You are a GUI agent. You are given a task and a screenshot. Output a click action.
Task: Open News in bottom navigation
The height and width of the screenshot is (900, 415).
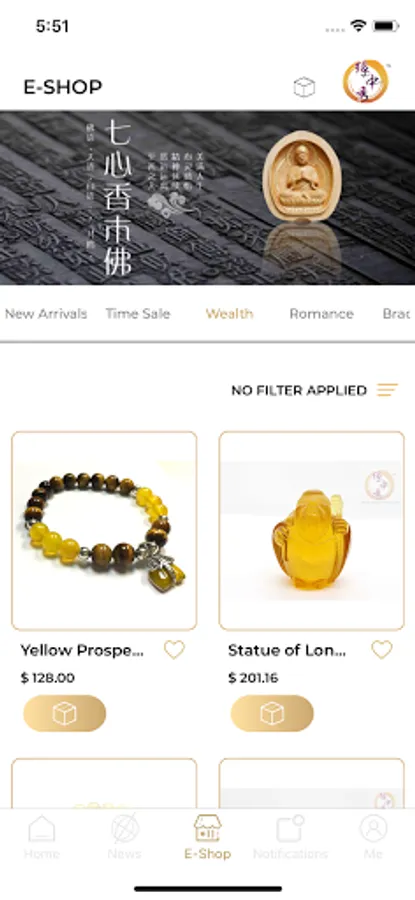click(x=125, y=837)
